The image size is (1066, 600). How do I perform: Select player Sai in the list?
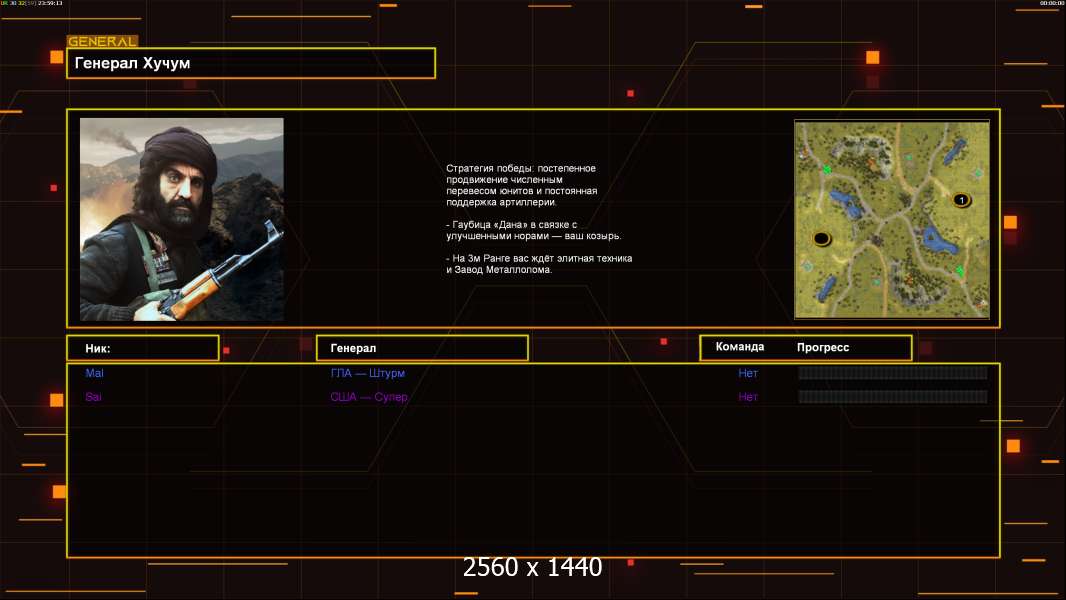point(93,397)
